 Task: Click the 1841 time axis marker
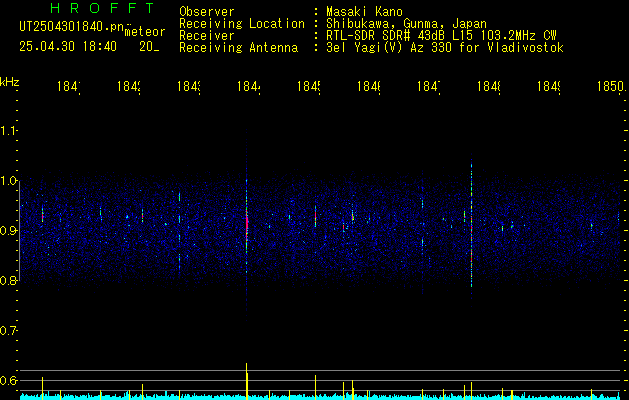[x=69, y=86]
